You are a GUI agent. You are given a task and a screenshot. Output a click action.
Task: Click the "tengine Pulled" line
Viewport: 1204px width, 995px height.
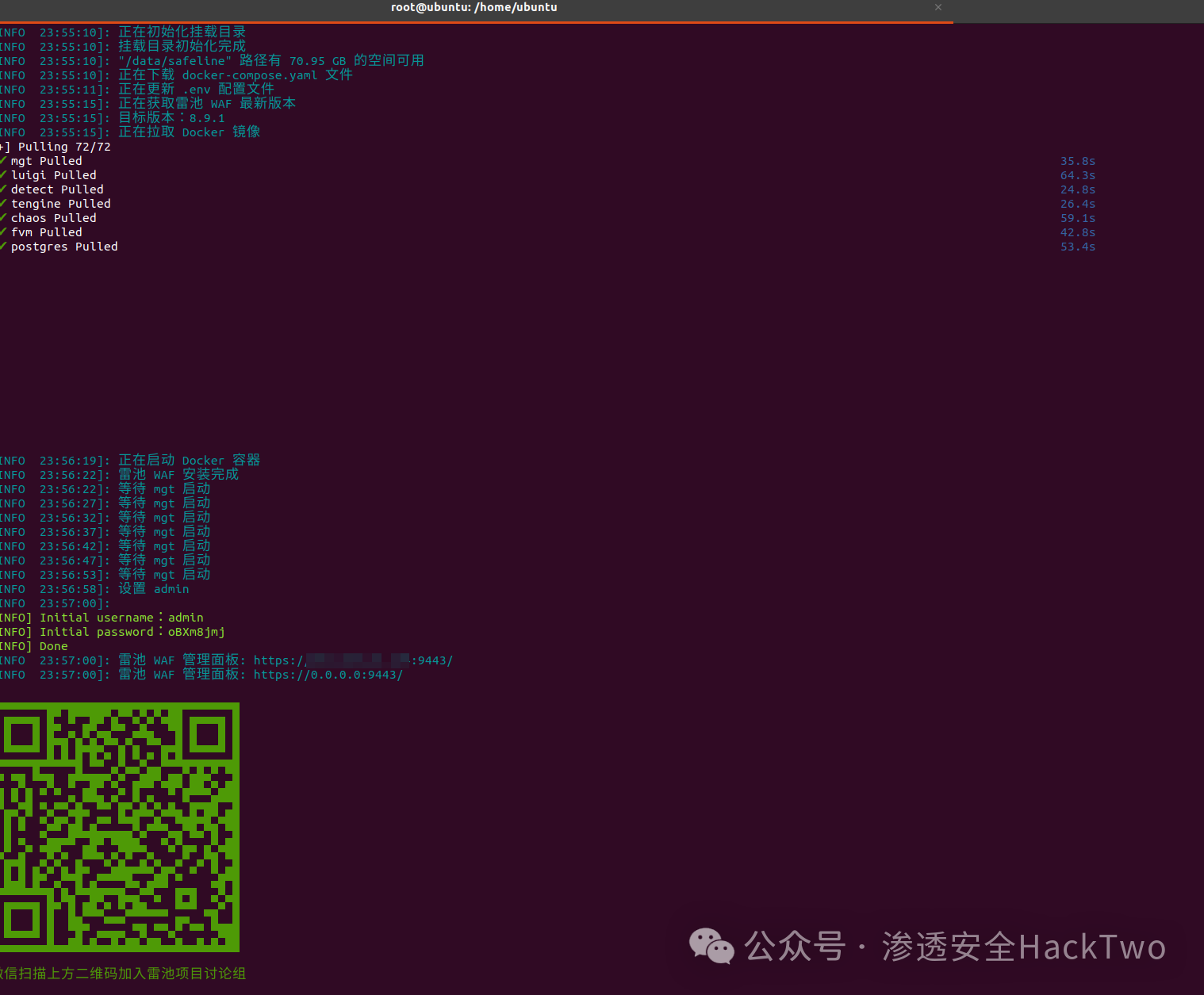coord(60,204)
